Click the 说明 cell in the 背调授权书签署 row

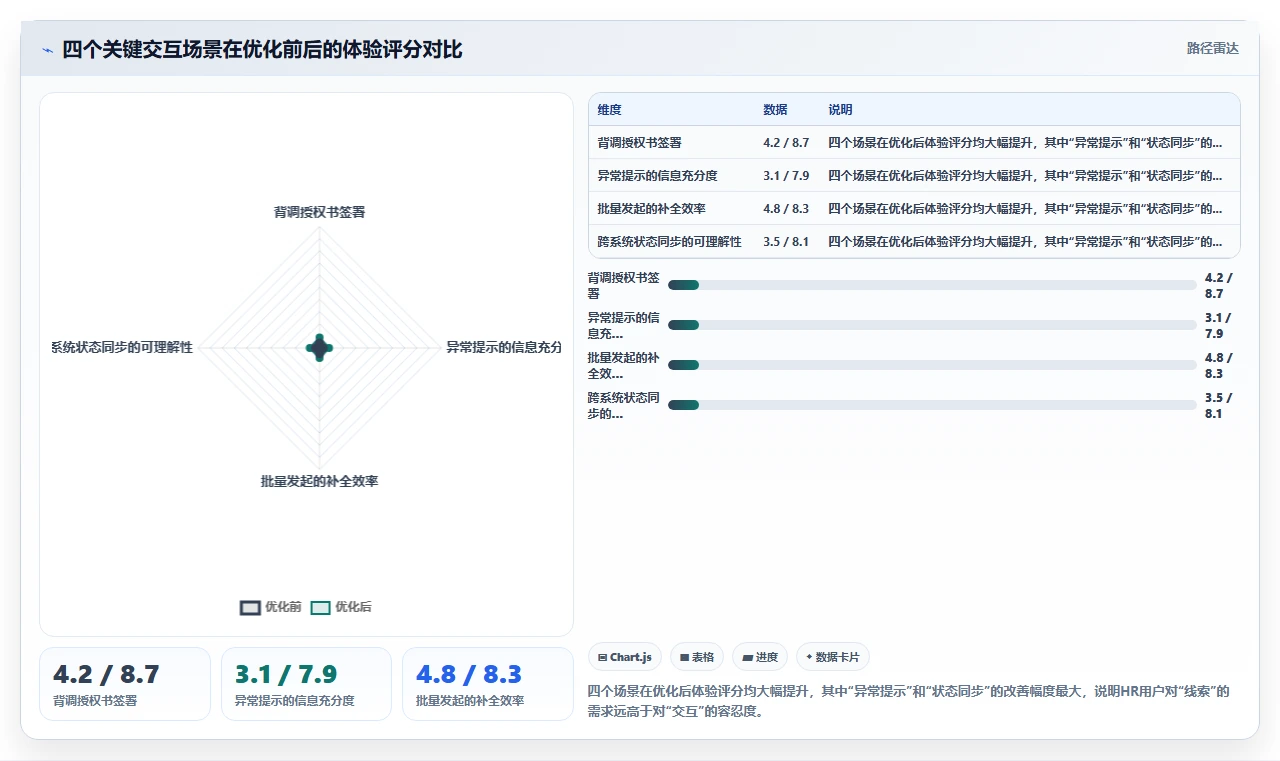[1029, 143]
